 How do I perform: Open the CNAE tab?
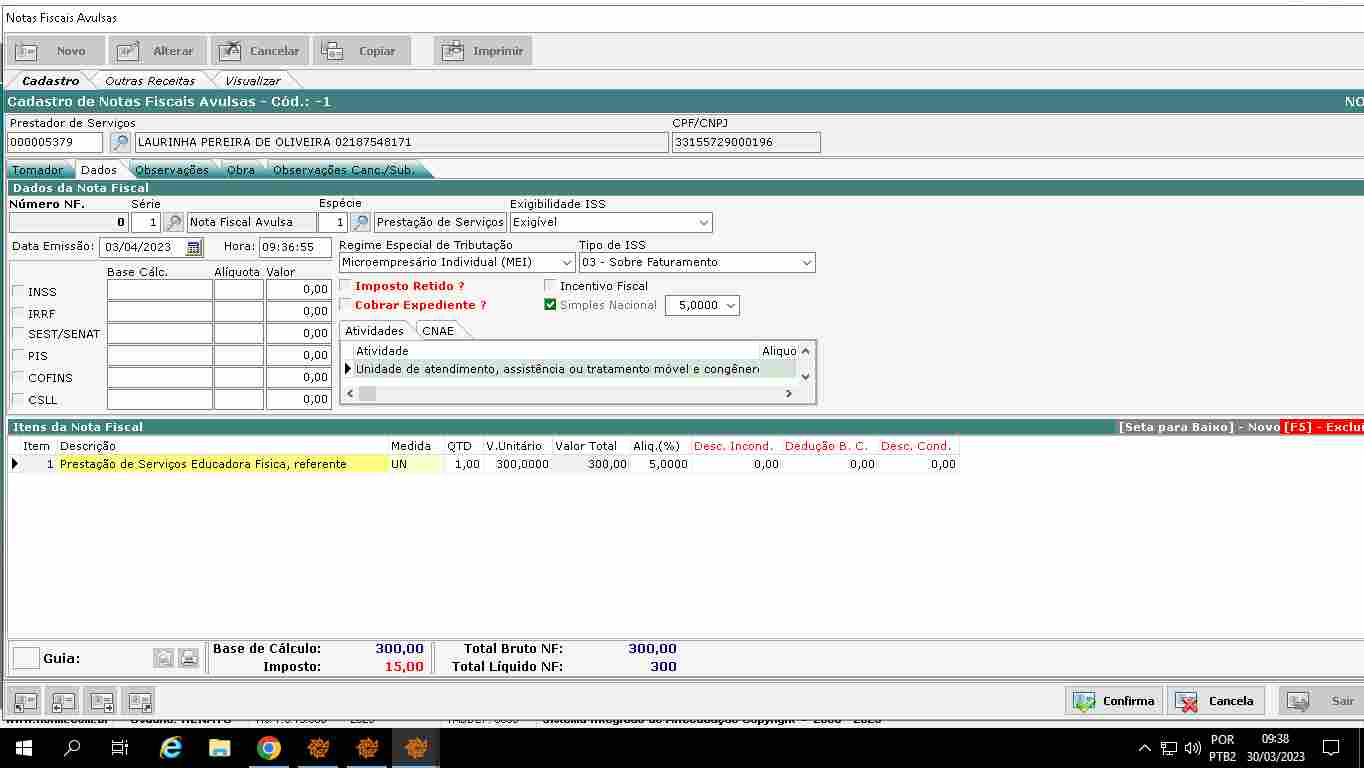pos(438,331)
